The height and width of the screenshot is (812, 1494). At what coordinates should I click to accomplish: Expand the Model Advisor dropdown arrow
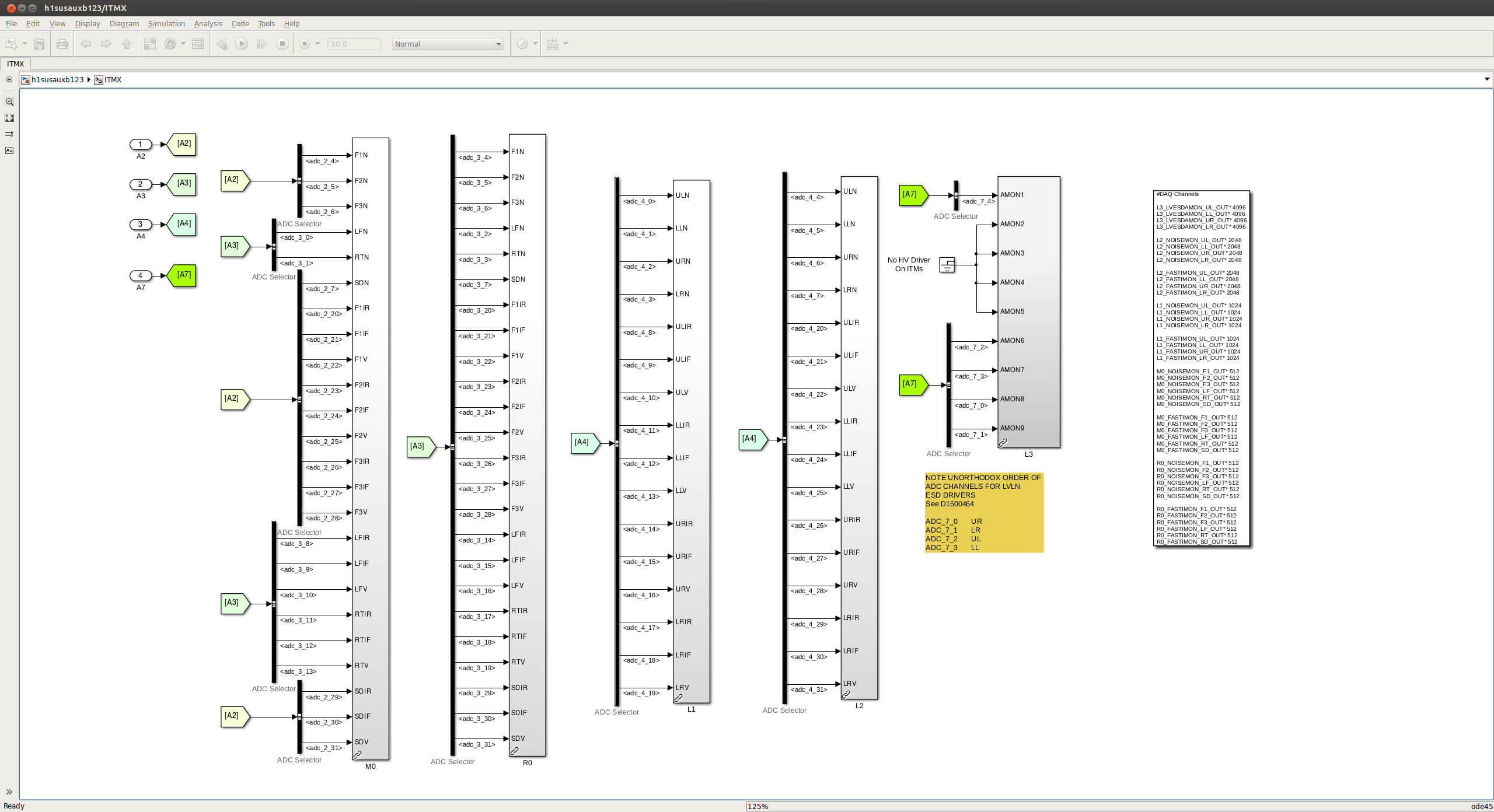(x=535, y=44)
